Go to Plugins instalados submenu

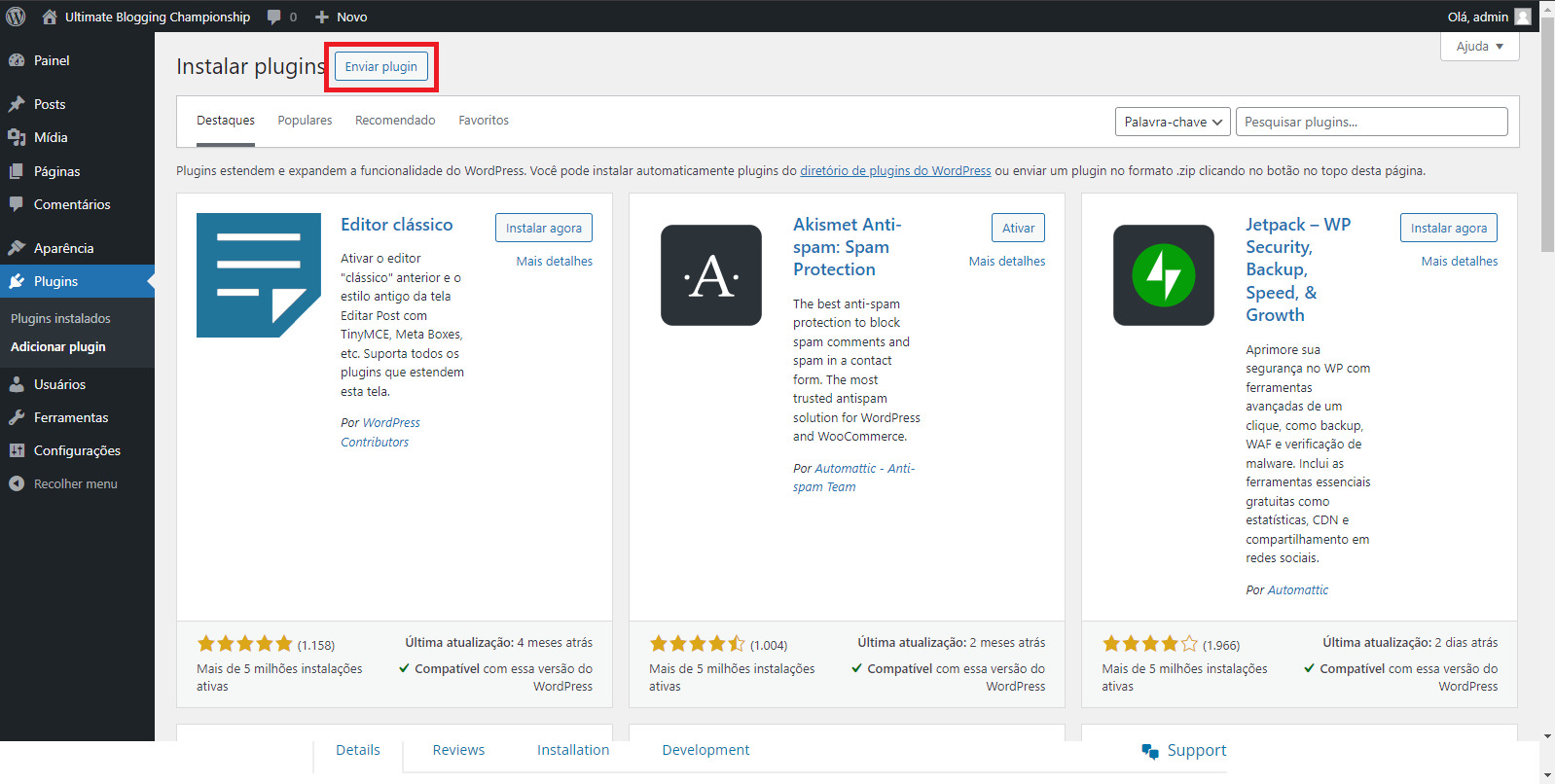click(x=60, y=318)
